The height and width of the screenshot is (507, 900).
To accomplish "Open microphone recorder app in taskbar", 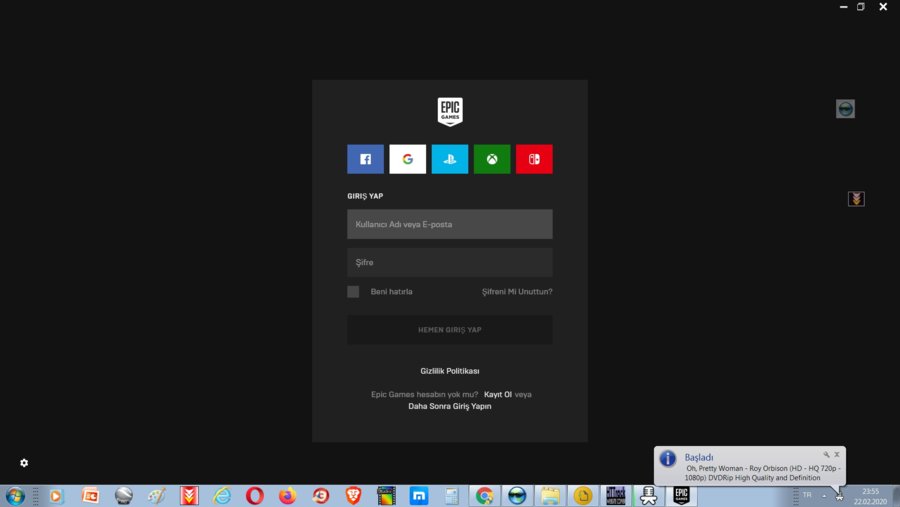I will tap(649, 496).
